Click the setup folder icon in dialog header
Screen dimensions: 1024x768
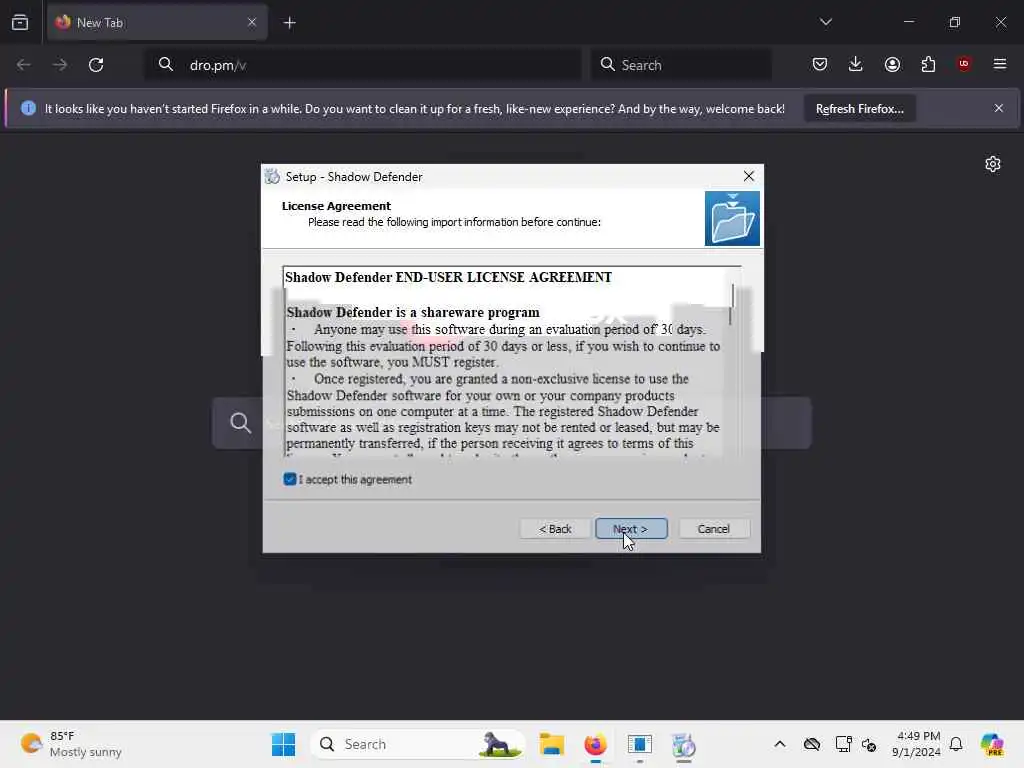[x=732, y=218]
